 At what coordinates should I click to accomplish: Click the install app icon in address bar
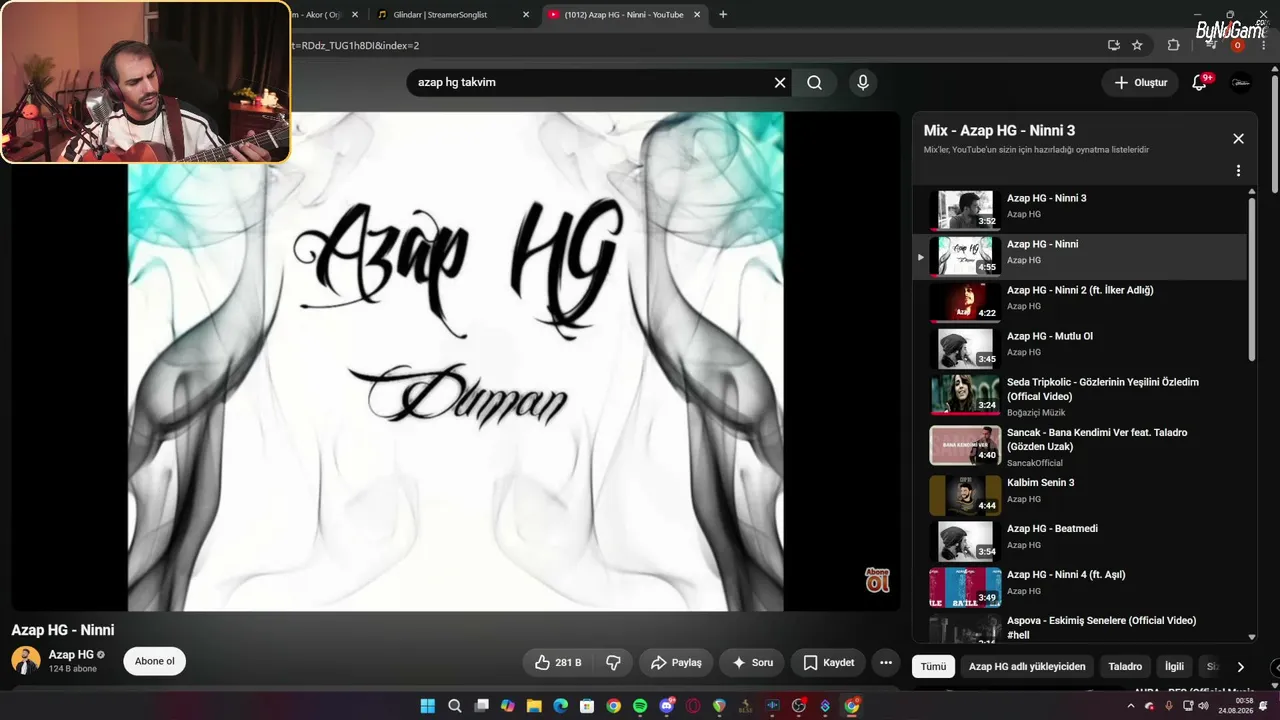[1113, 45]
